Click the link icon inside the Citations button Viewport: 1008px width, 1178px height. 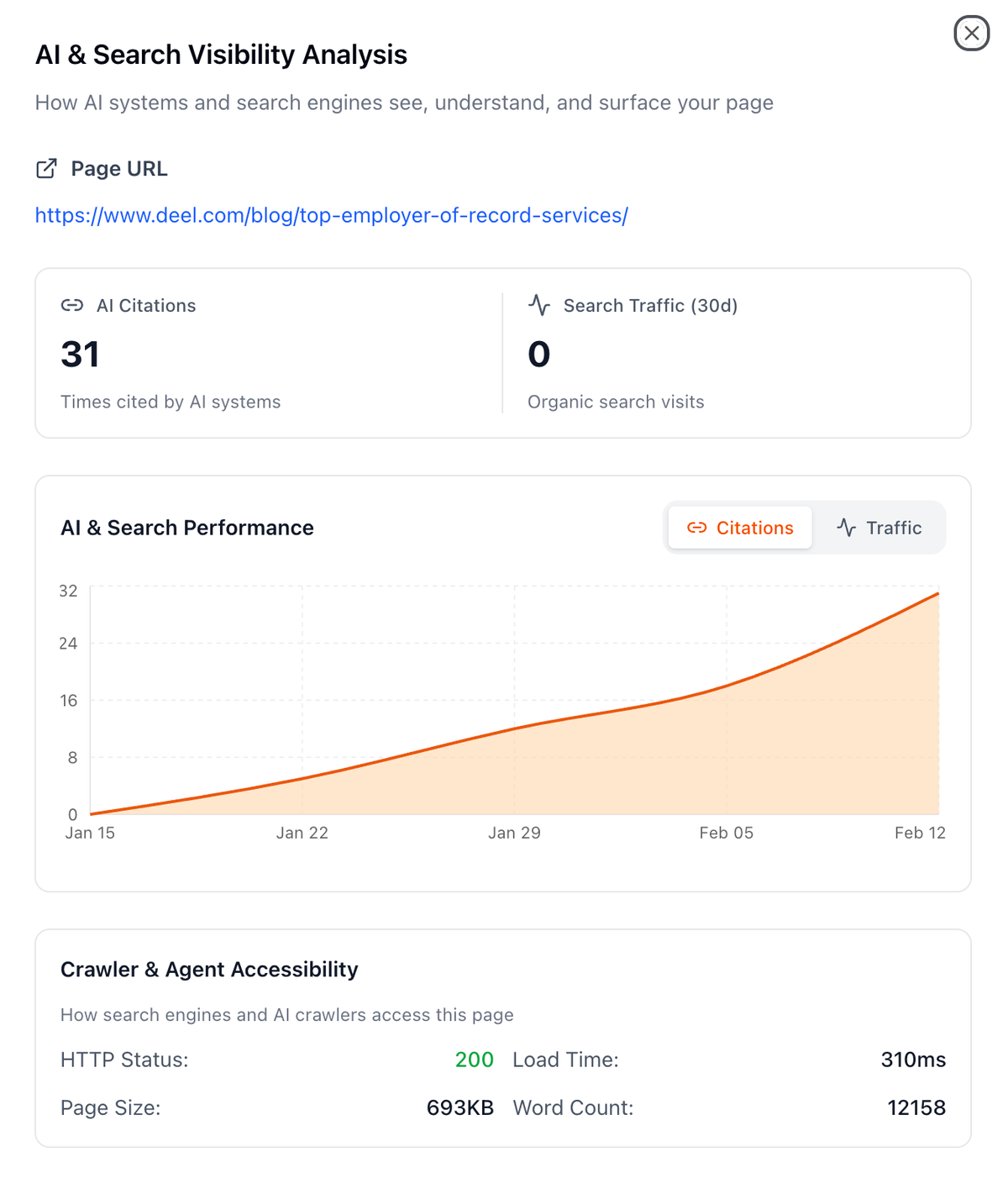(696, 528)
